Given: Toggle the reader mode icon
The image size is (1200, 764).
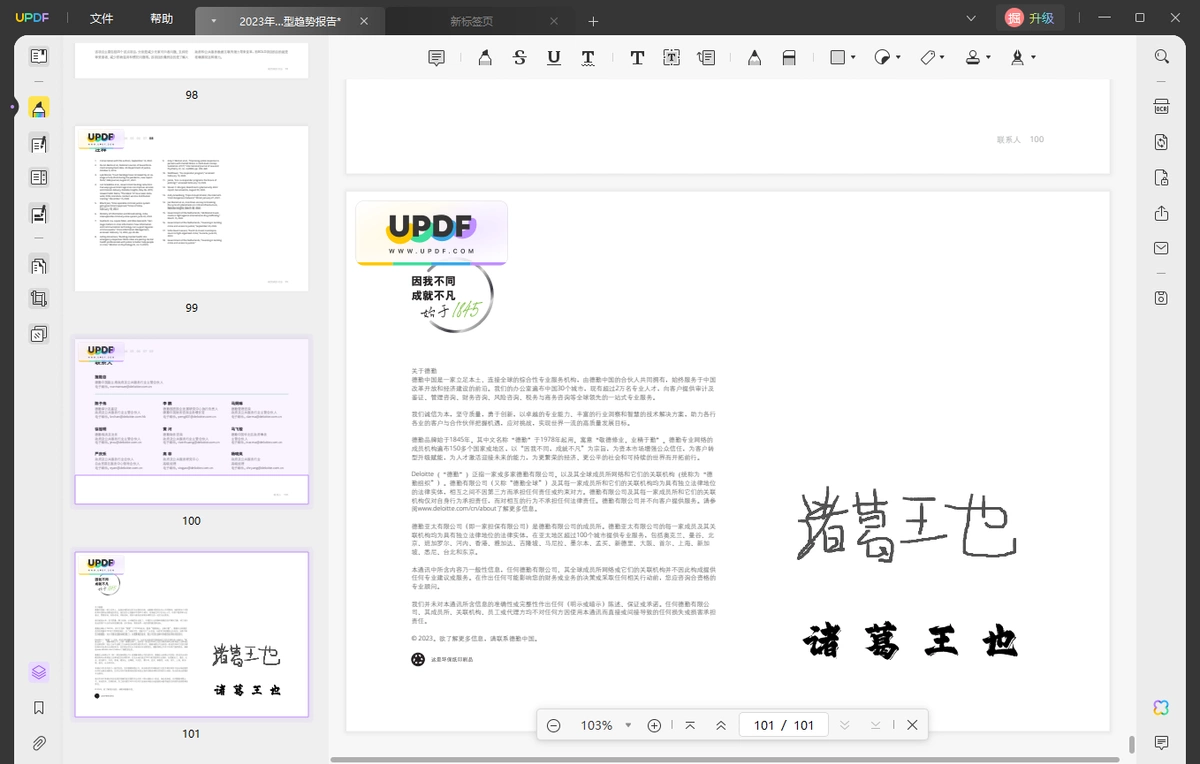Looking at the screenshot, I should [39, 57].
